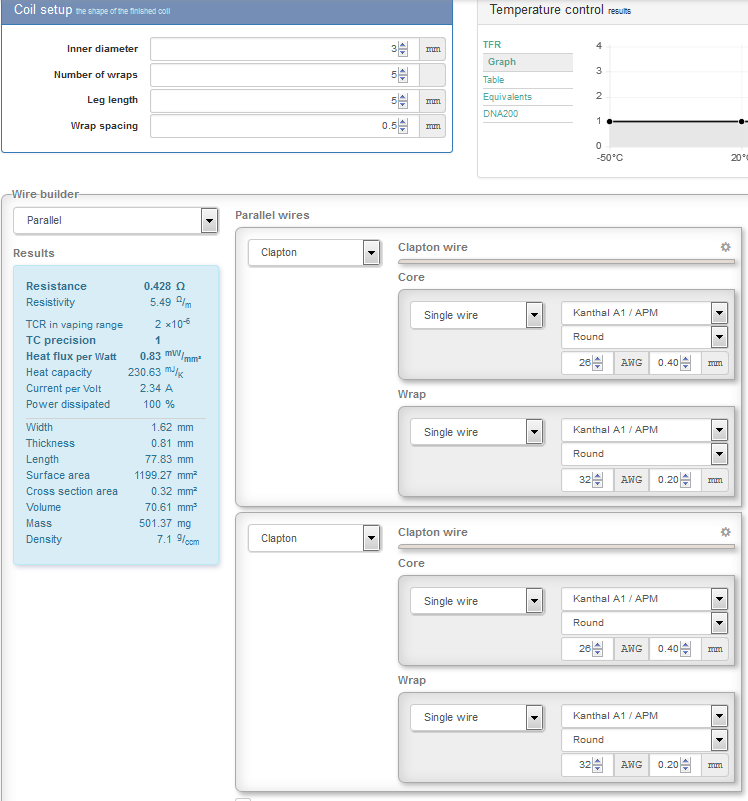Screen dimensions: 748x801
Task: Open the first Clapton wire type dropdown
Action: [x=314, y=253]
